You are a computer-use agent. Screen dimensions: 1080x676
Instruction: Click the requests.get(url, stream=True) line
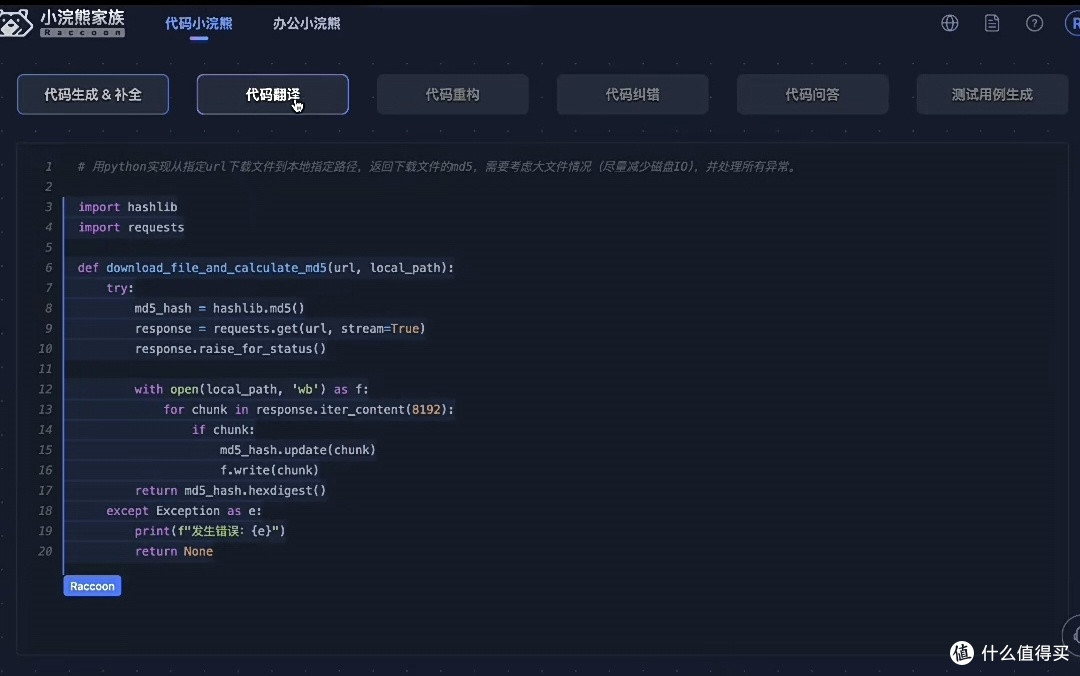(x=280, y=329)
